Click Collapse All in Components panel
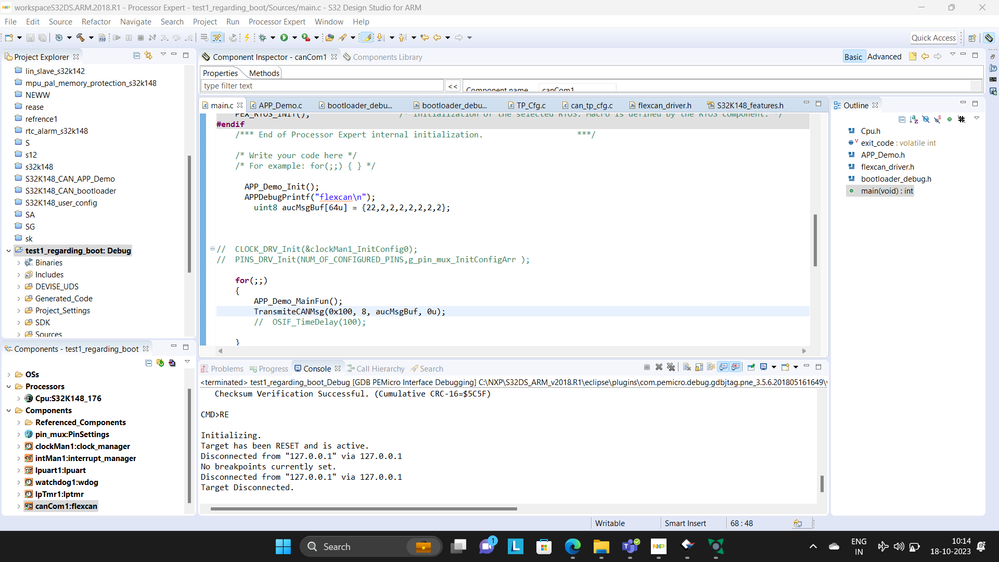 pos(148,363)
